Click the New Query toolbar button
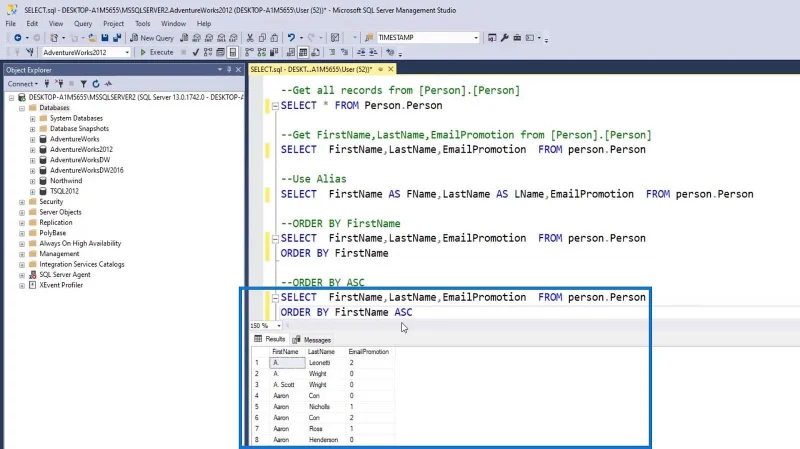Screen dimensions: 800x449 [152, 38]
